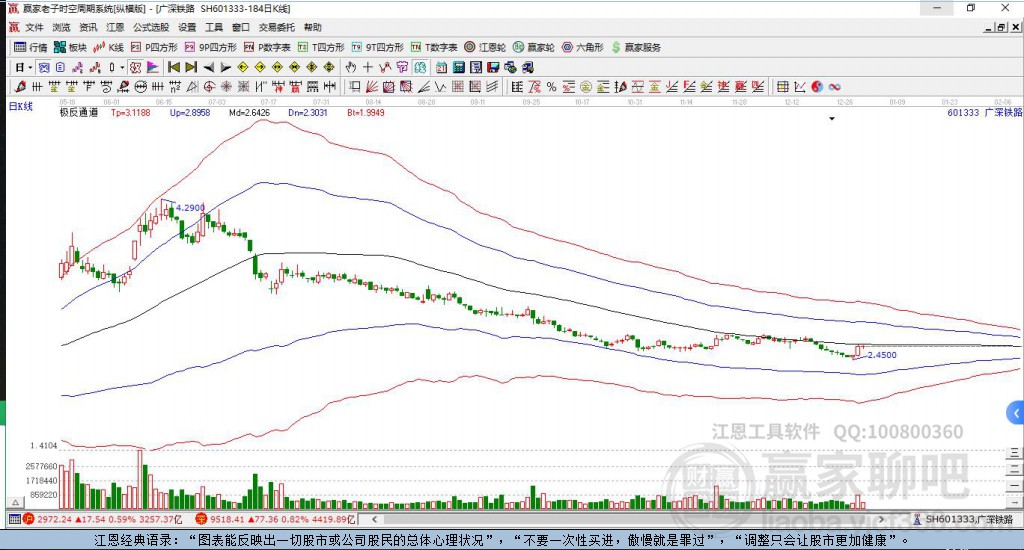
Task: Open 赢家服务 service link
Action: (636, 47)
